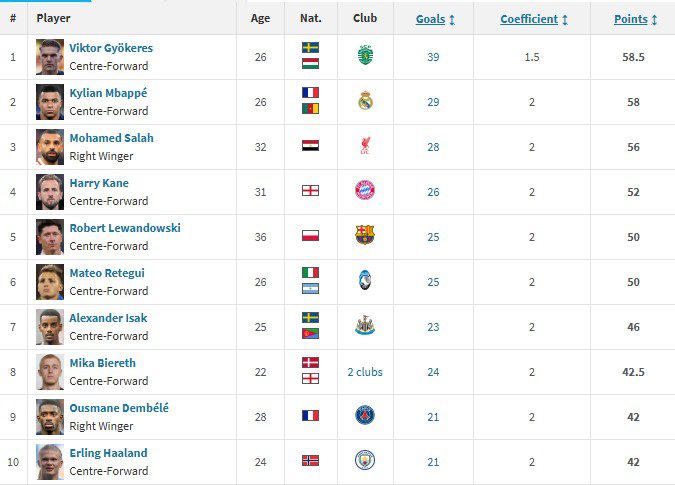This screenshot has width=675, height=485.
Task: Open Viktor Gyökeres player profile
Action: (x=111, y=48)
